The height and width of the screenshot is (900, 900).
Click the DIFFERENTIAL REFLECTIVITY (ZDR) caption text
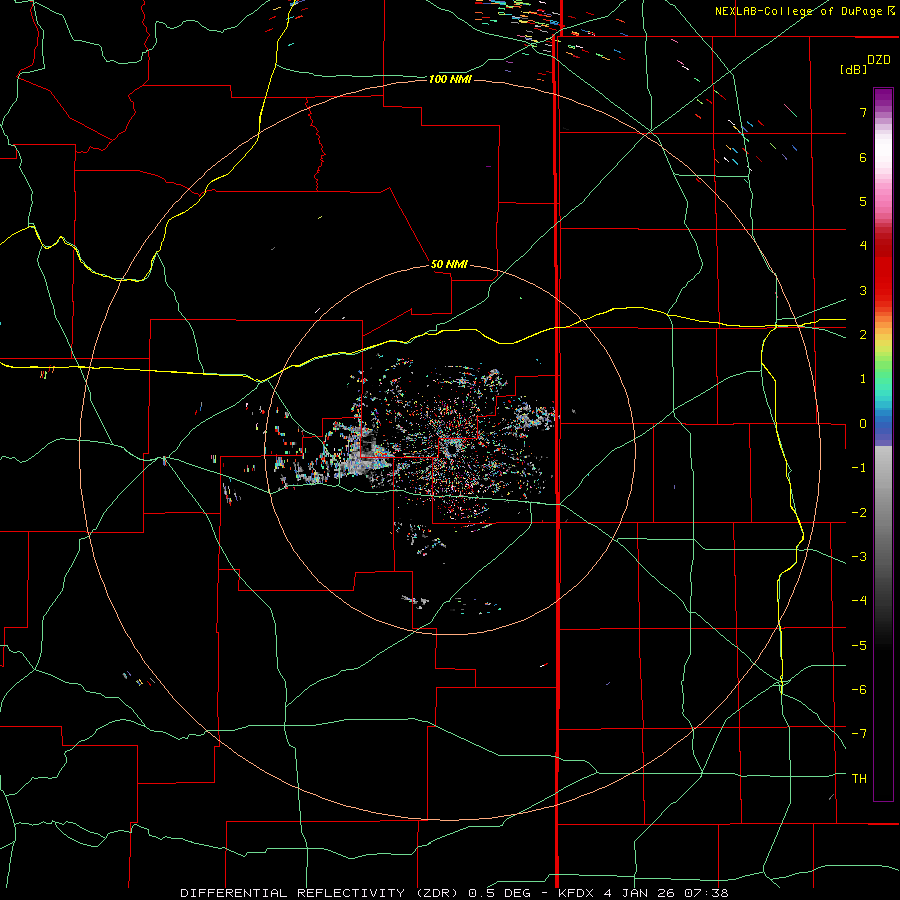pyautogui.click(x=319, y=893)
